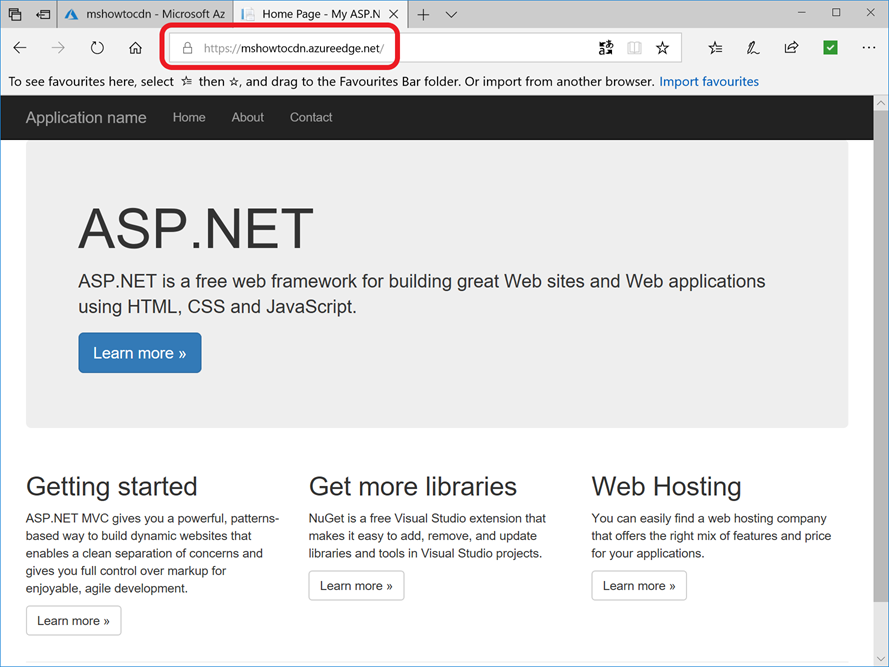This screenshot has height=667, width=889.
Task: Click Learn more under Getting started
Action: [74, 620]
